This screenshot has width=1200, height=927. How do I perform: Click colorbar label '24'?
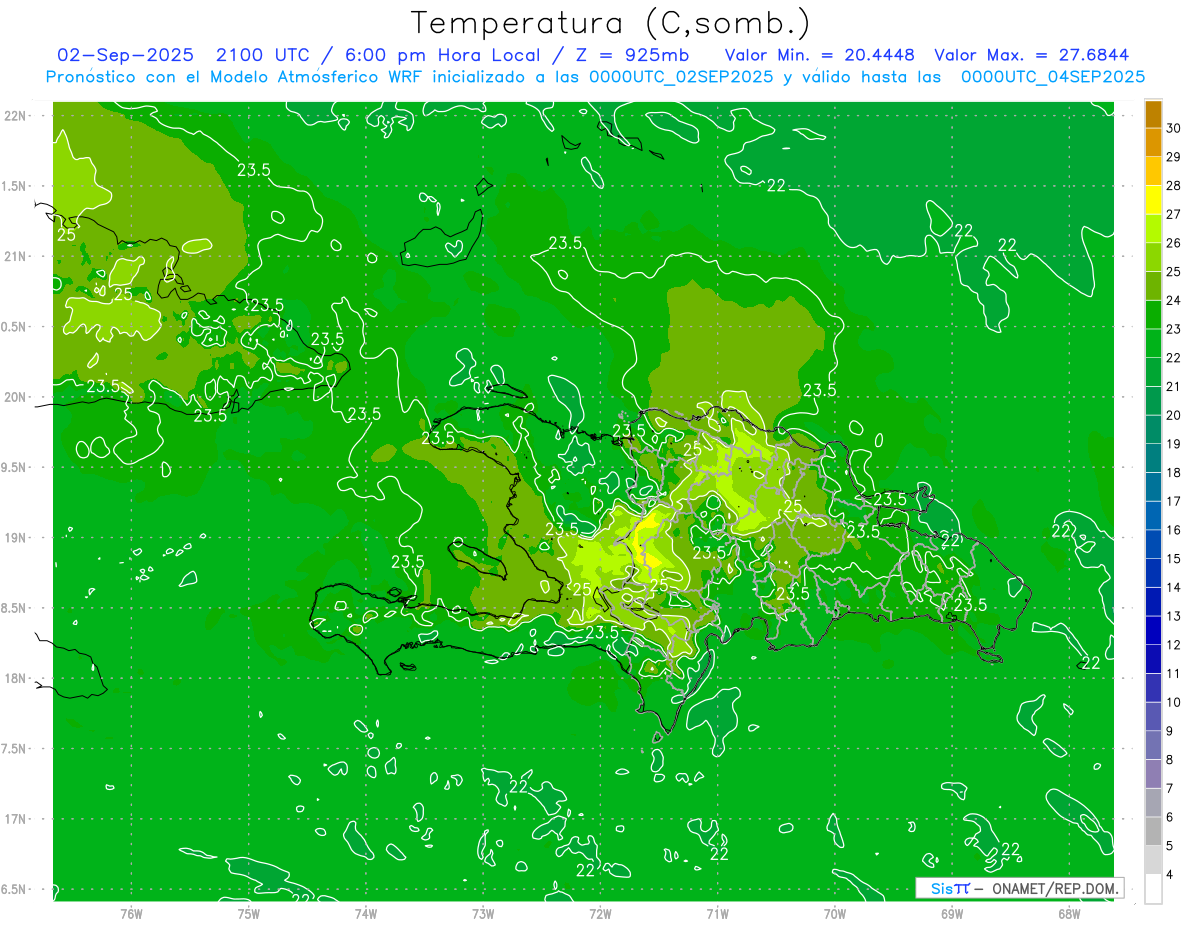[x=1173, y=300]
